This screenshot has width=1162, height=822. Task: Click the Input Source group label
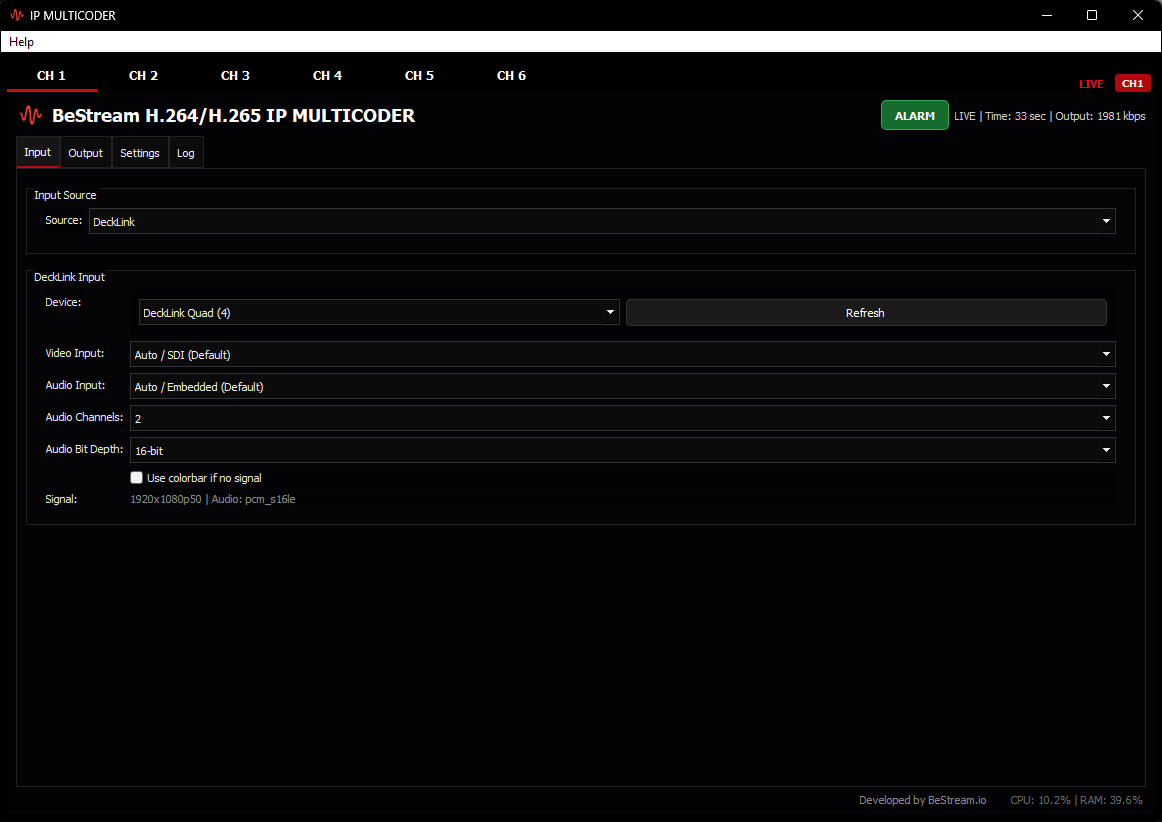[65, 195]
